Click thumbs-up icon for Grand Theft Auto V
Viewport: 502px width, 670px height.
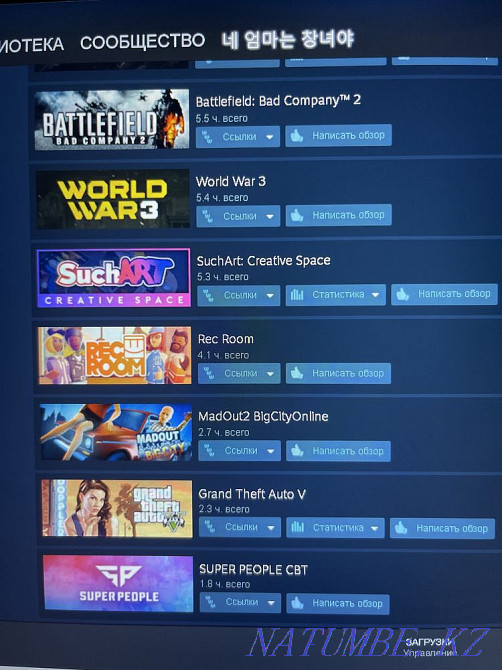[x=401, y=528]
